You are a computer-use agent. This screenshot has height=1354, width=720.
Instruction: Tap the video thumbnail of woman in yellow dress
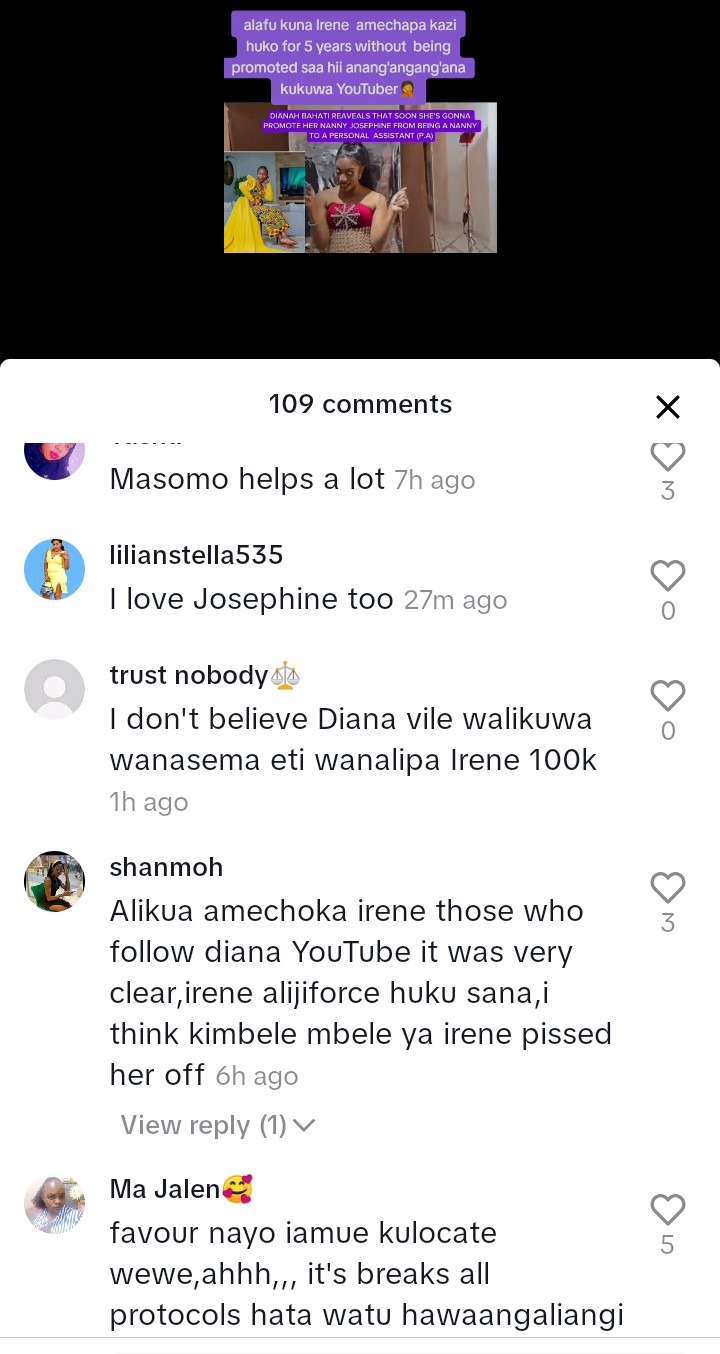click(x=264, y=201)
